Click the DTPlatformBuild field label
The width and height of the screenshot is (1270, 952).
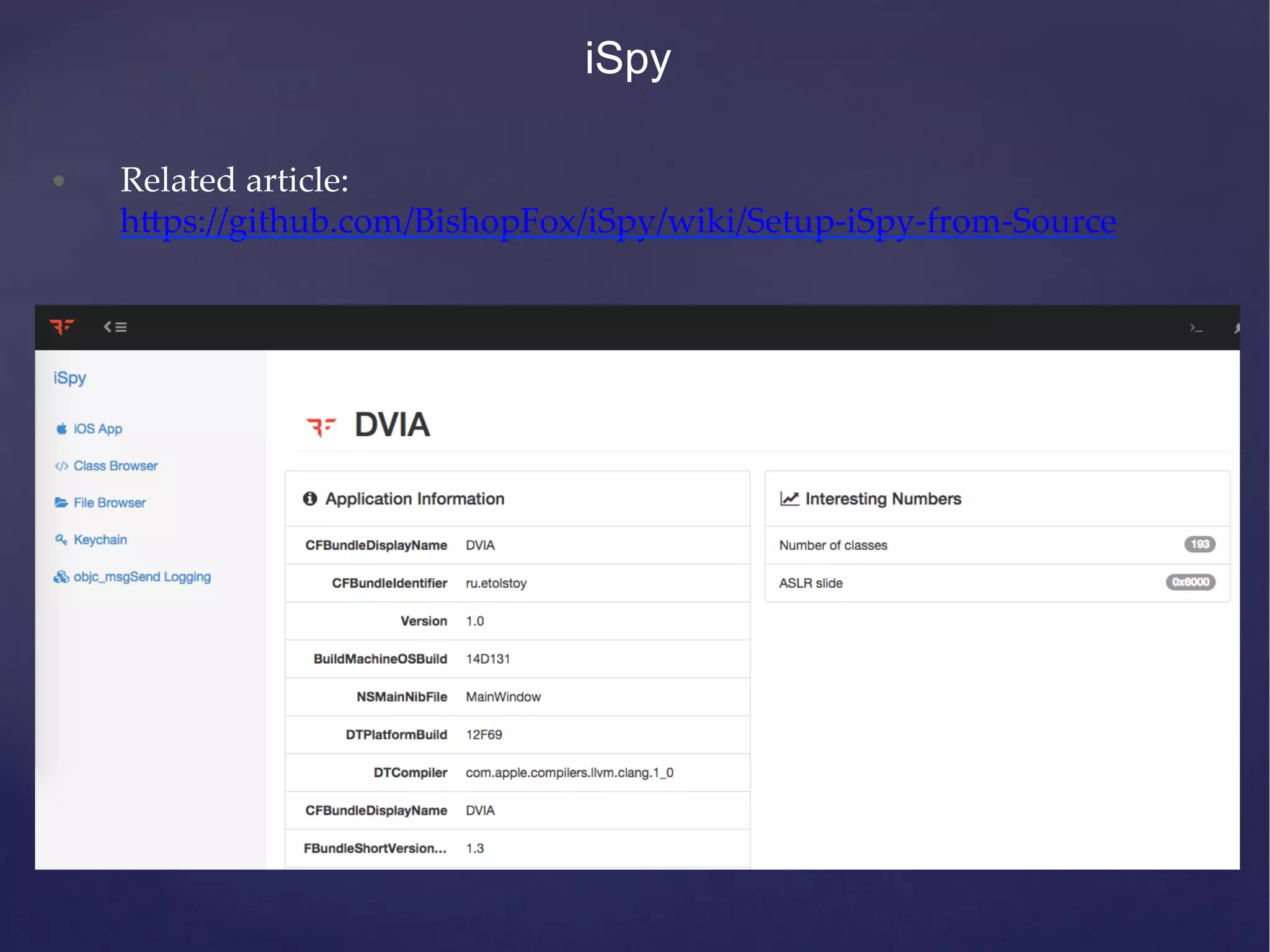click(x=396, y=734)
